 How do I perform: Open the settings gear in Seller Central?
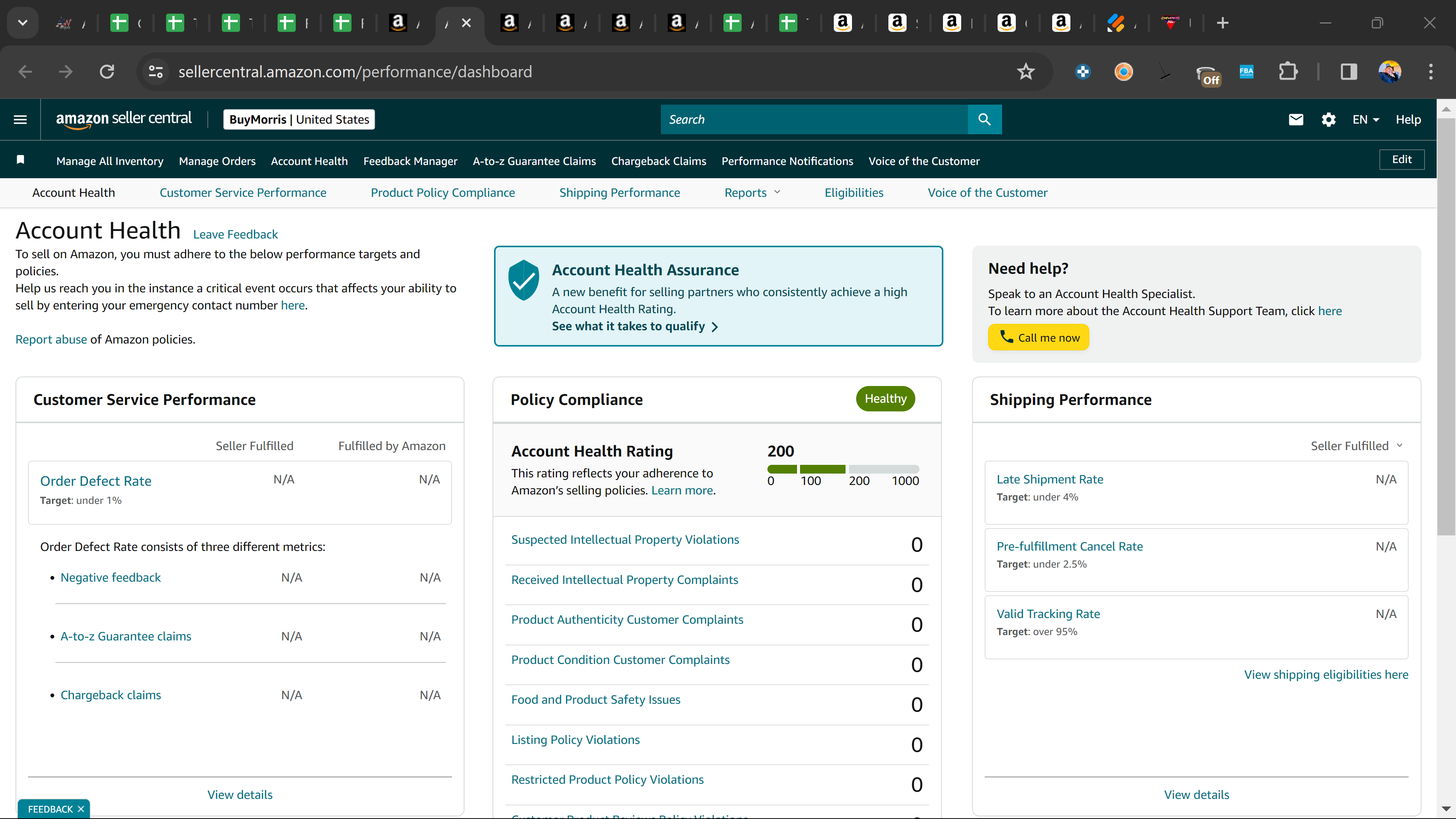click(1328, 119)
